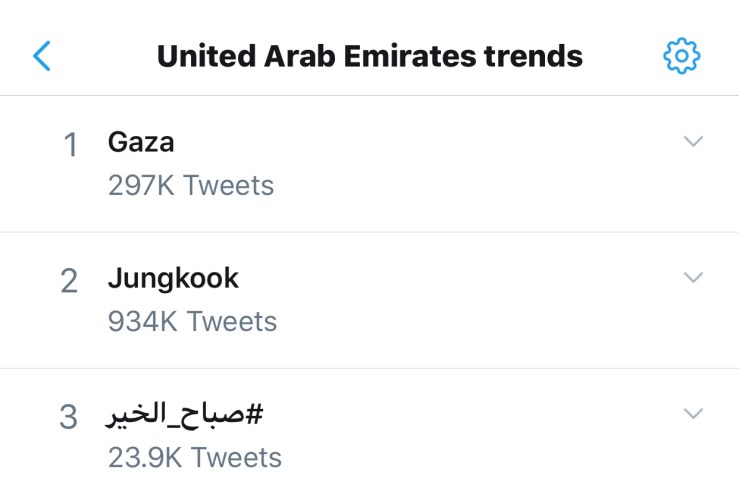
Task: Select rank number 3 in trends list
Action: [68, 417]
